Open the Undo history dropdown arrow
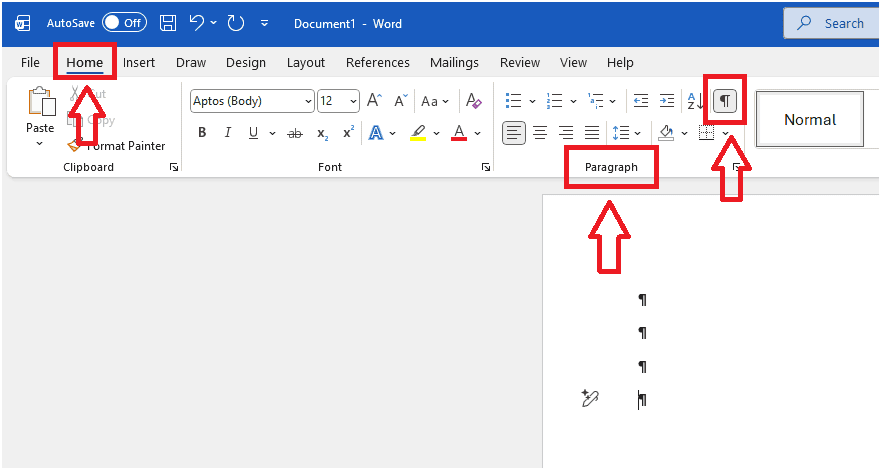Viewport: 881px width, 470px height. [x=214, y=23]
